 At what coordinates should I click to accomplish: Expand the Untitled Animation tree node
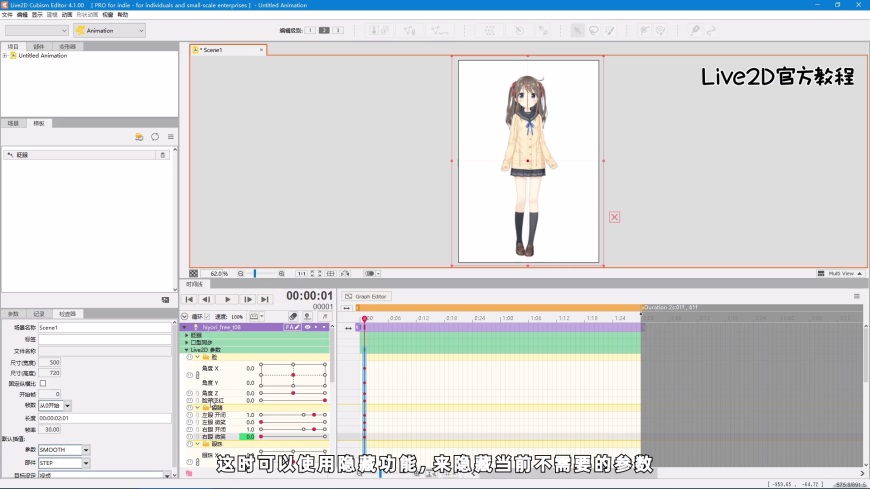point(5,56)
